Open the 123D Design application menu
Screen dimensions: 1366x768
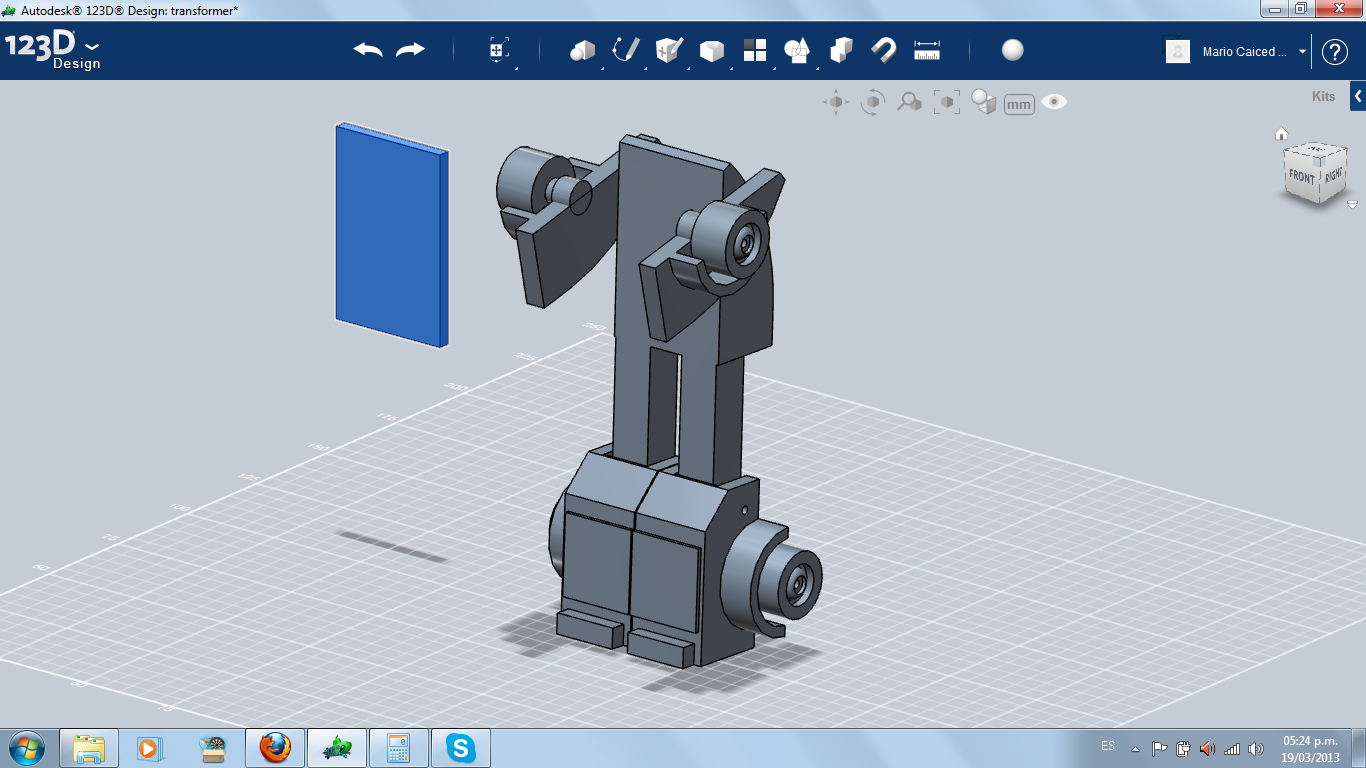(x=53, y=51)
